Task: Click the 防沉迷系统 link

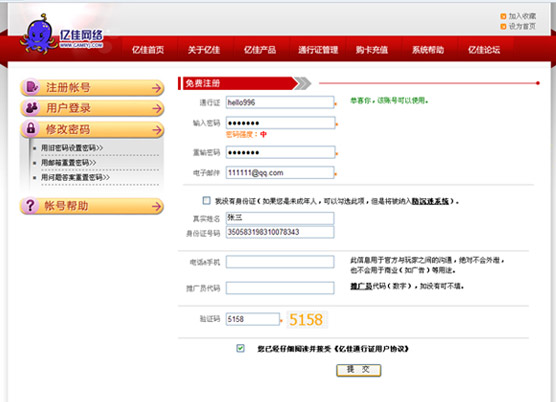Action: [x=430, y=201]
